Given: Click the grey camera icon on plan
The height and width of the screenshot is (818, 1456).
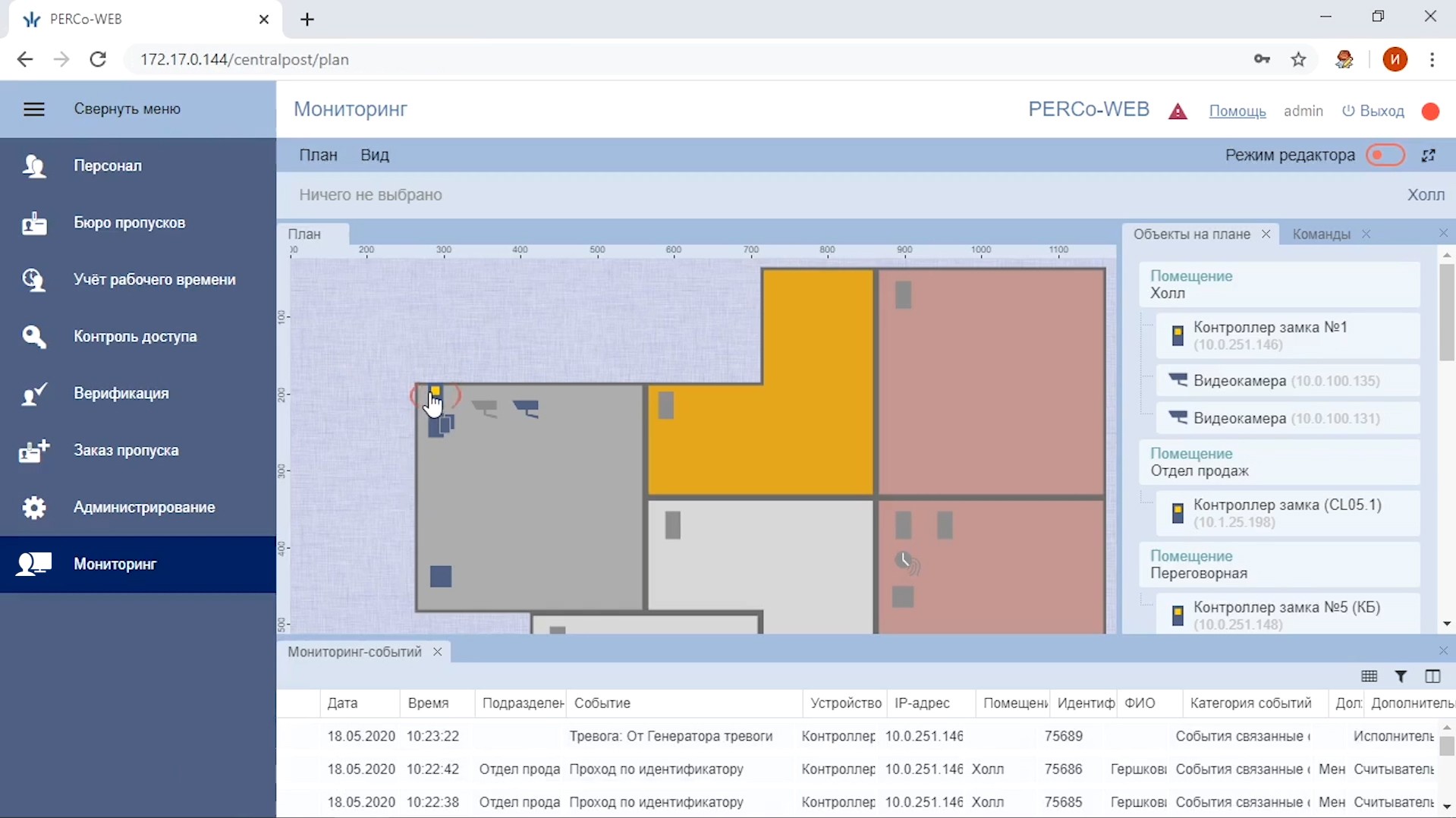Looking at the screenshot, I should [x=486, y=409].
